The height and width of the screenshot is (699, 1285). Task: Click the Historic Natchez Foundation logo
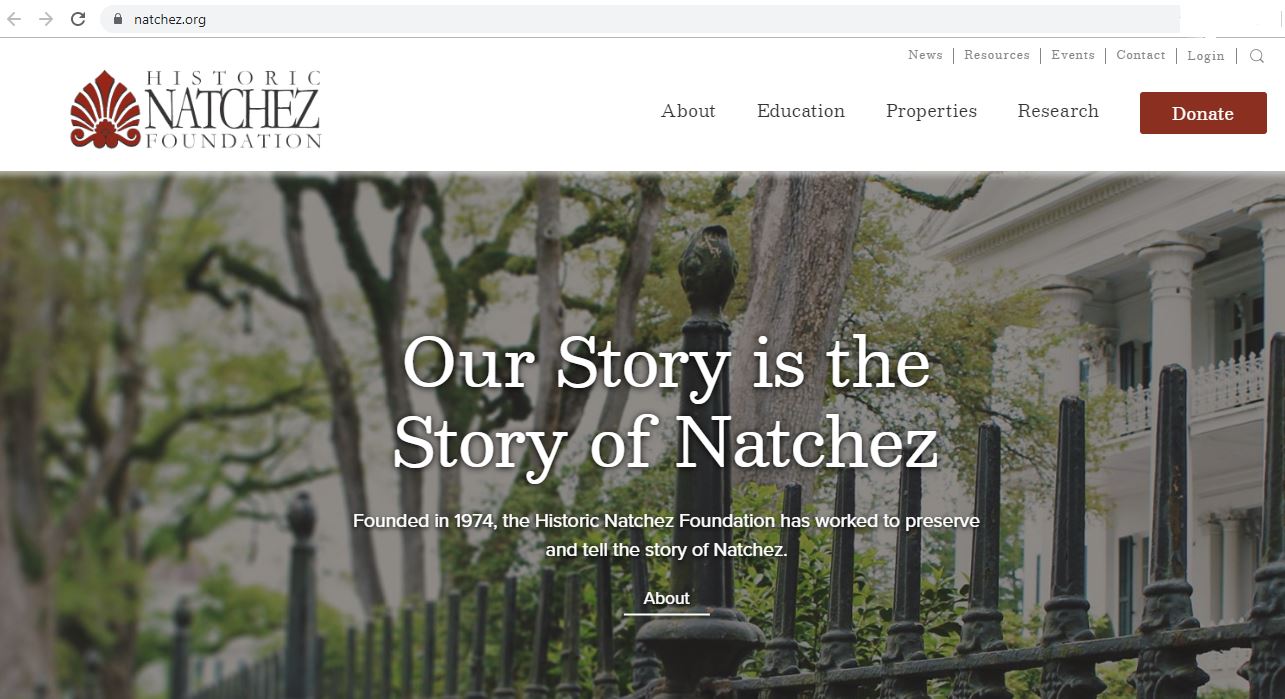point(196,109)
